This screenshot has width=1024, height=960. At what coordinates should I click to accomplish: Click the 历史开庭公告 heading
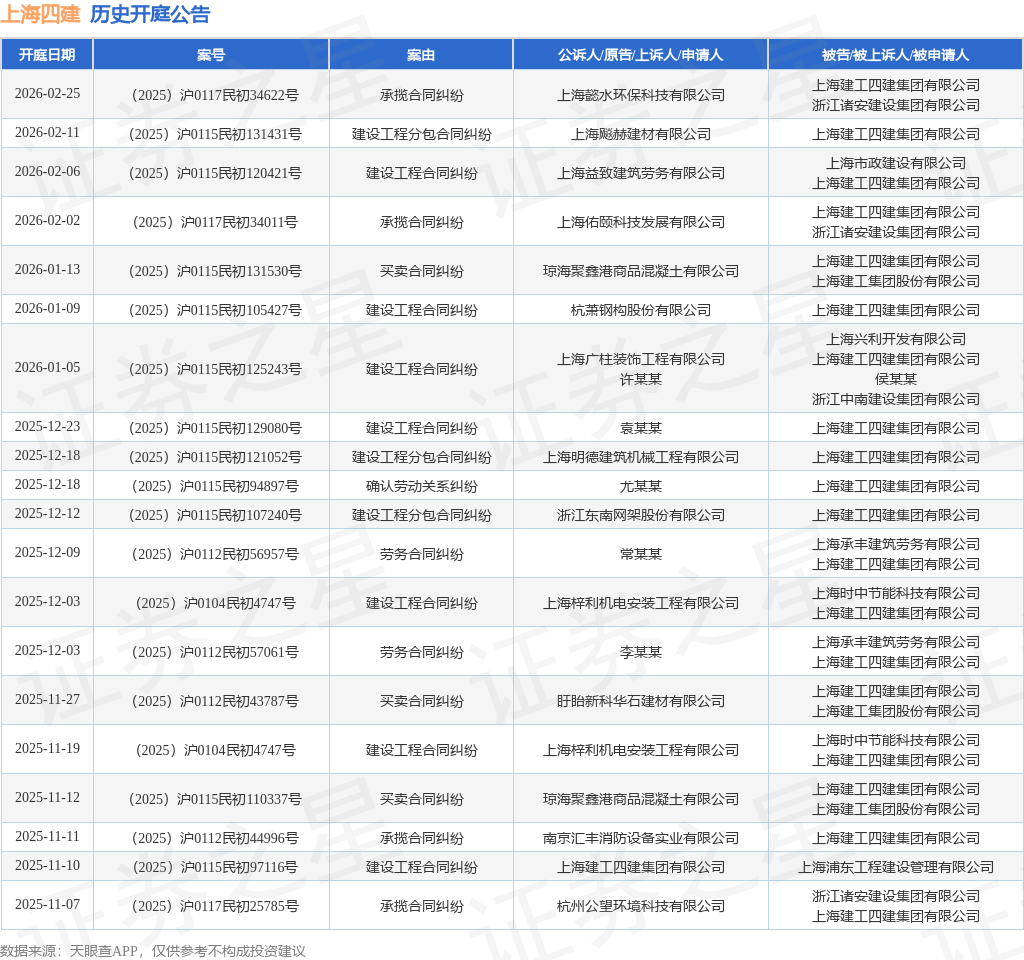pos(150,14)
